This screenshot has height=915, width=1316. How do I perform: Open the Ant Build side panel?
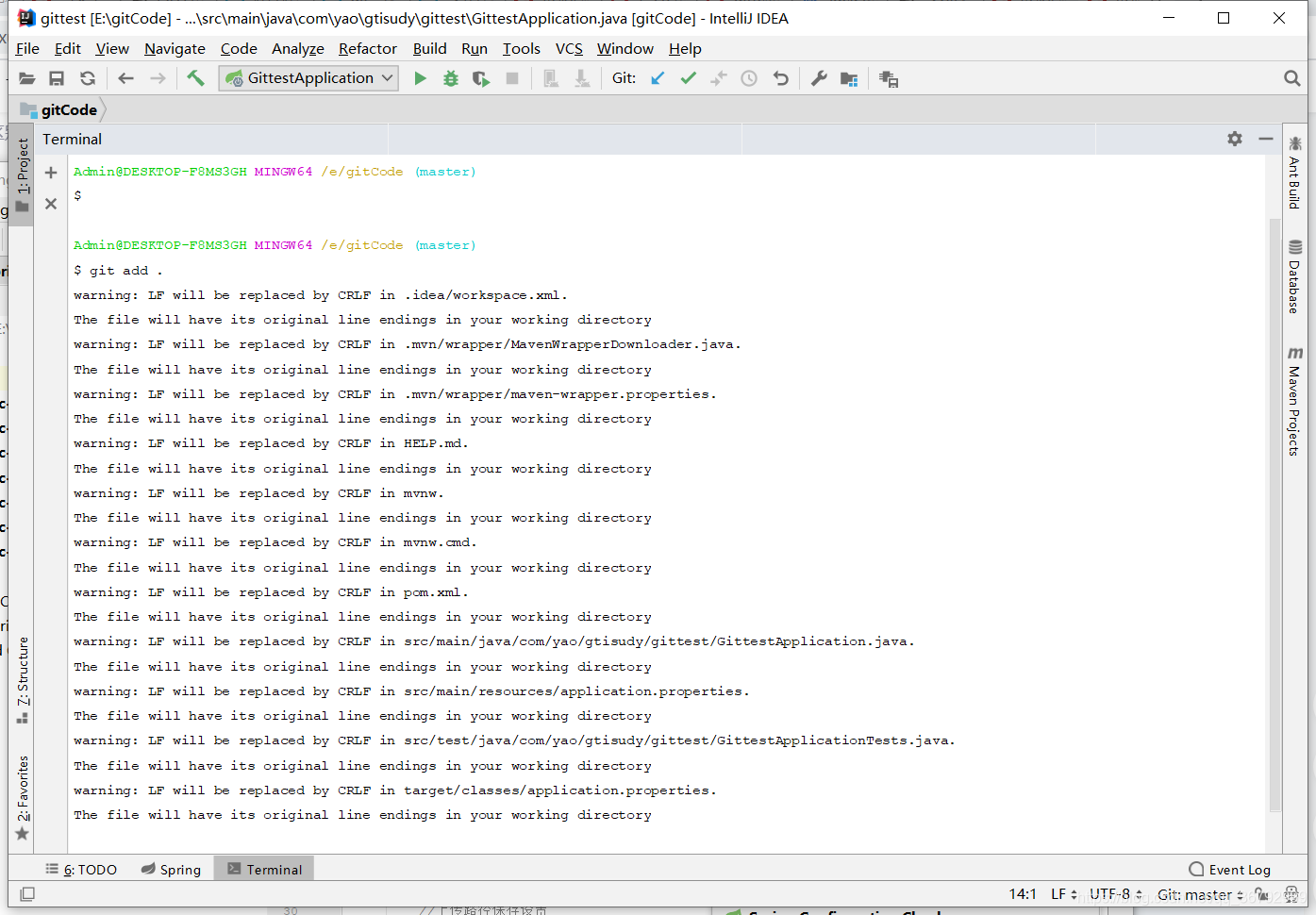click(1294, 173)
